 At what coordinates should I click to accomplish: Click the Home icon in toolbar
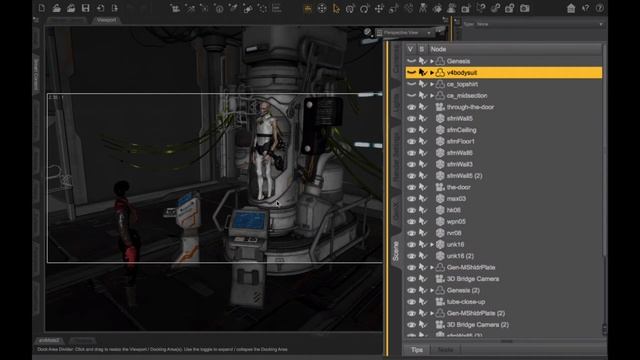(571, 8)
